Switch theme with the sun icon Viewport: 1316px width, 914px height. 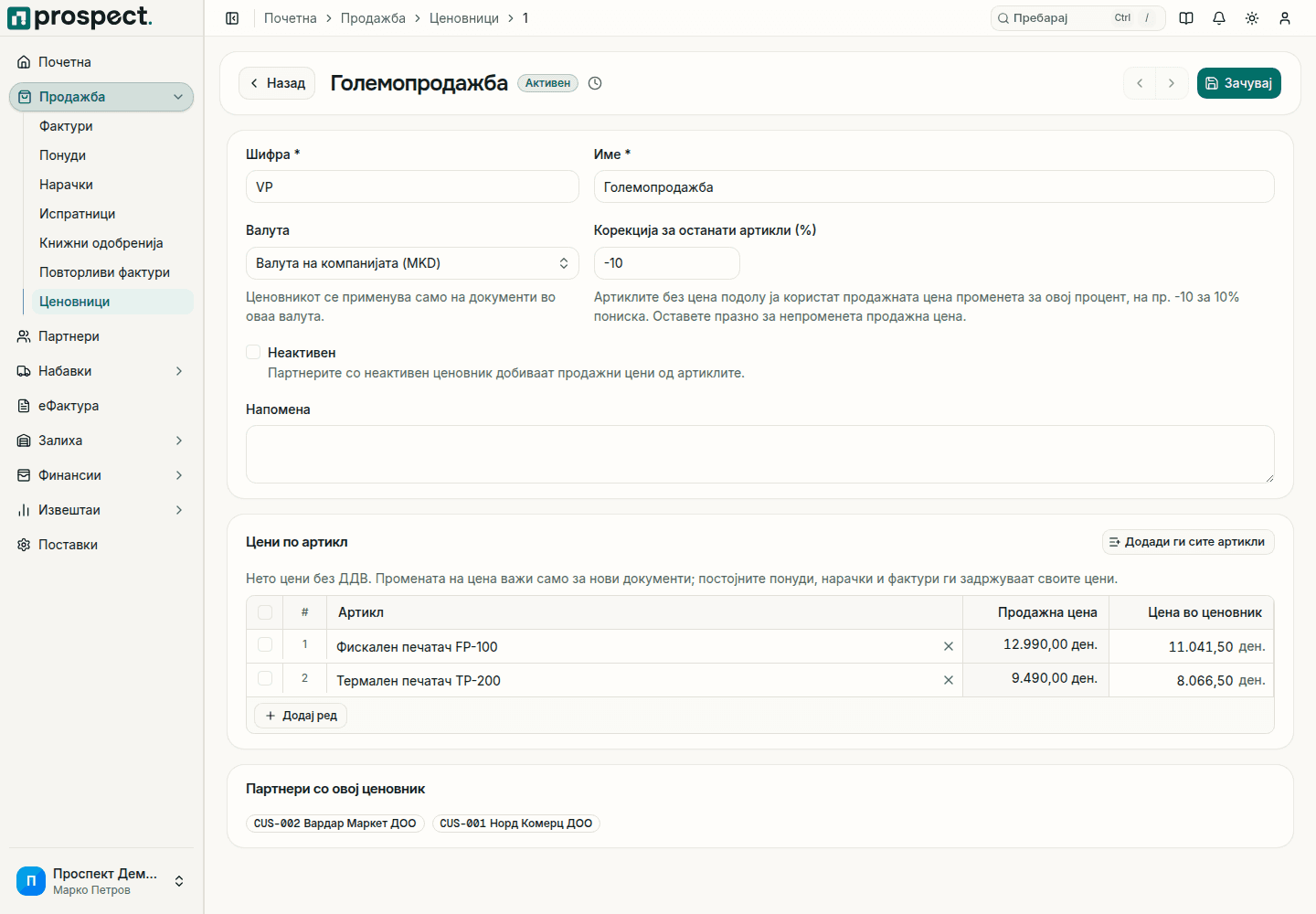coord(1252,18)
